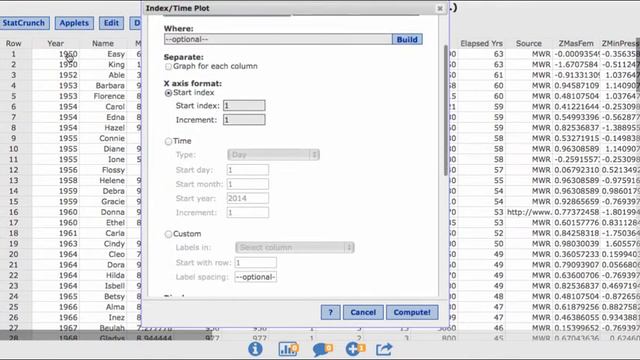This screenshot has height=360, width=640.
Task: Click the Source cell starting with http://www.
Action: (x=529, y=212)
